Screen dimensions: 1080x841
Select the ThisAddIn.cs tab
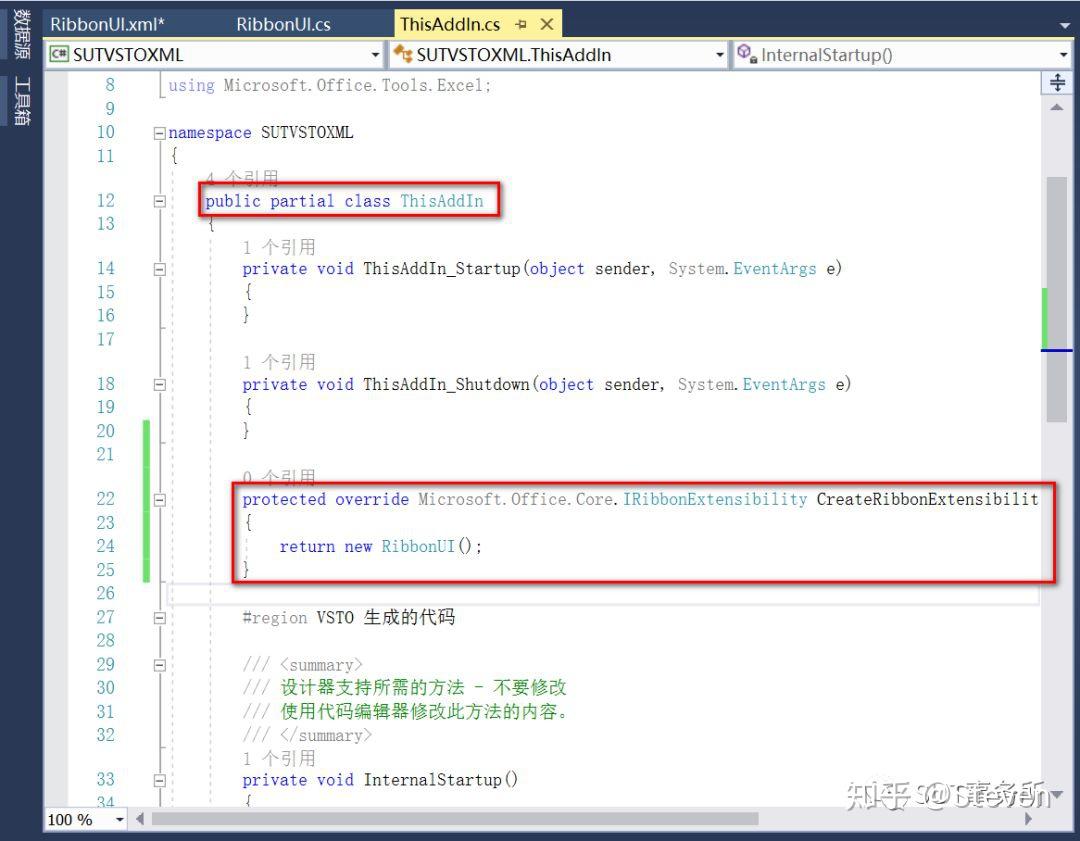[450, 24]
